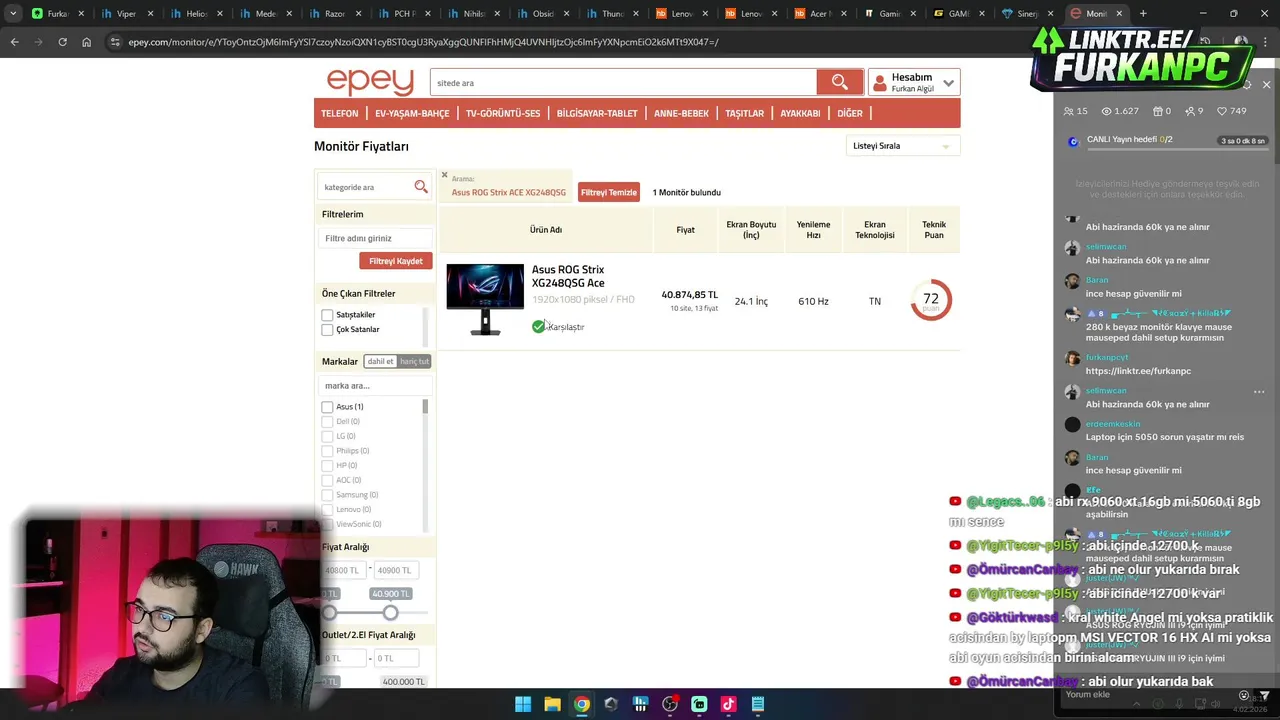Tick the AOC (0) brand checkbox
The height and width of the screenshot is (720, 1280).
tap(327, 480)
